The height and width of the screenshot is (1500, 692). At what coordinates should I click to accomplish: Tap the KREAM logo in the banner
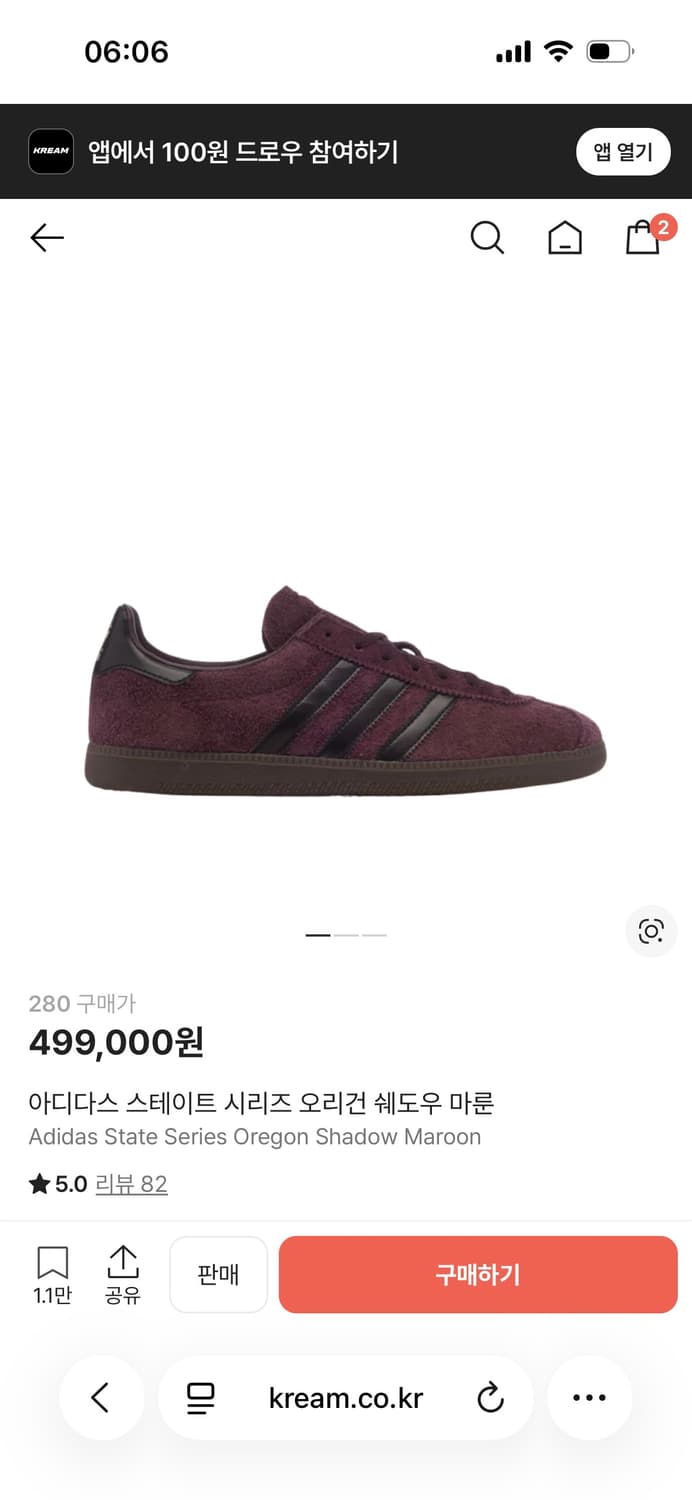[x=51, y=152]
